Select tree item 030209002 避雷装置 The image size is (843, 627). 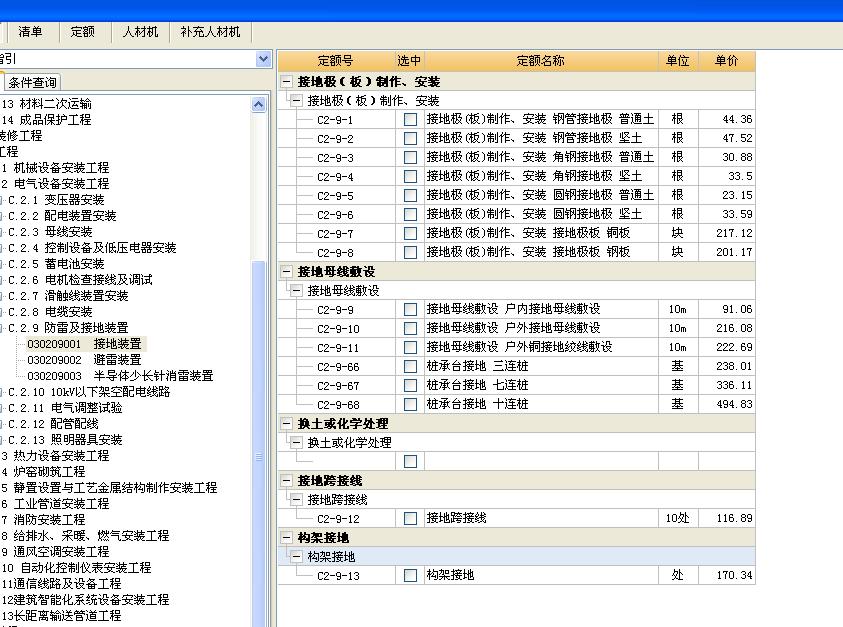(84, 360)
